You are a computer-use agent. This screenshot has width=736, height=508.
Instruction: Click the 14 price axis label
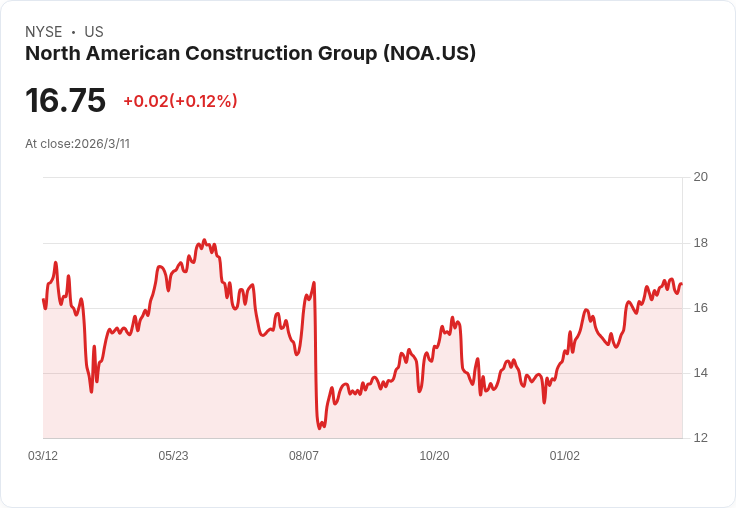tap(701, 373)
